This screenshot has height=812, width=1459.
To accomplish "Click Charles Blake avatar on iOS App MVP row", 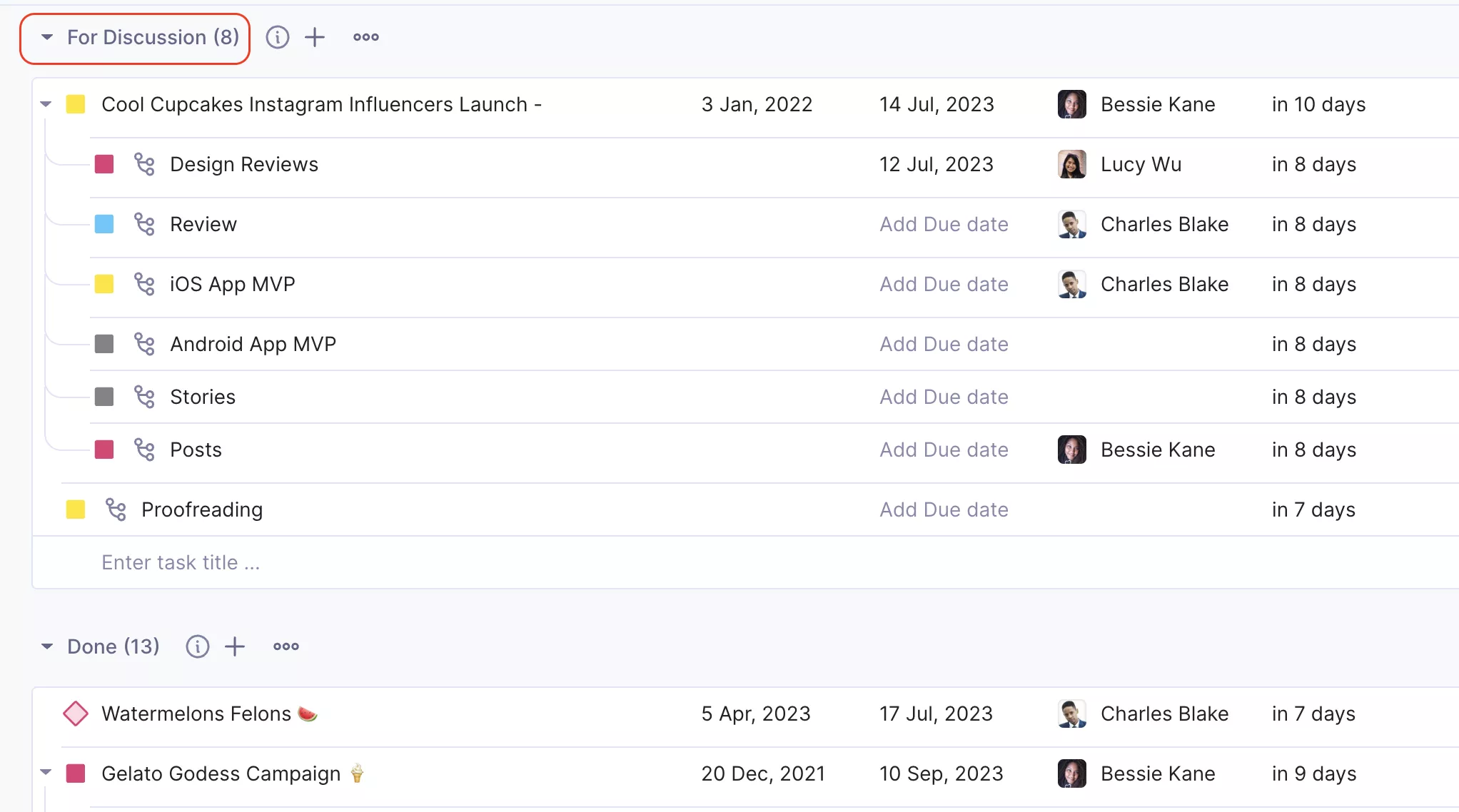I will (x=1072, y=284).
